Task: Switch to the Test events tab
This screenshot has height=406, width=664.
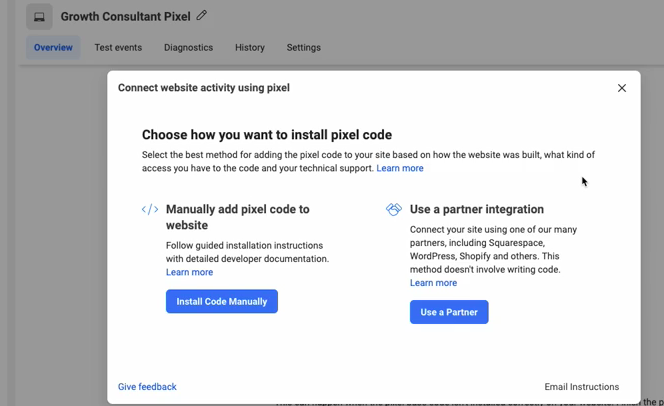Action: coord(118,47)
